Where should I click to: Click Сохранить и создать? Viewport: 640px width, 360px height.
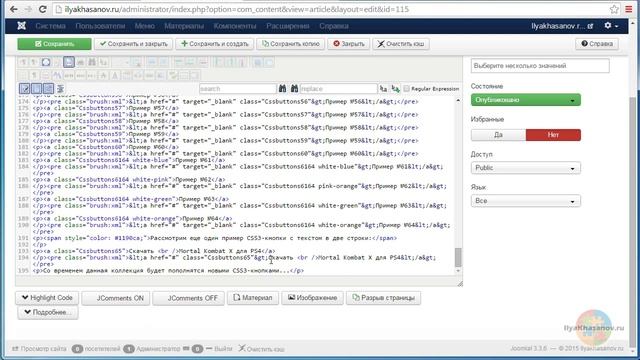coord(215,44)
